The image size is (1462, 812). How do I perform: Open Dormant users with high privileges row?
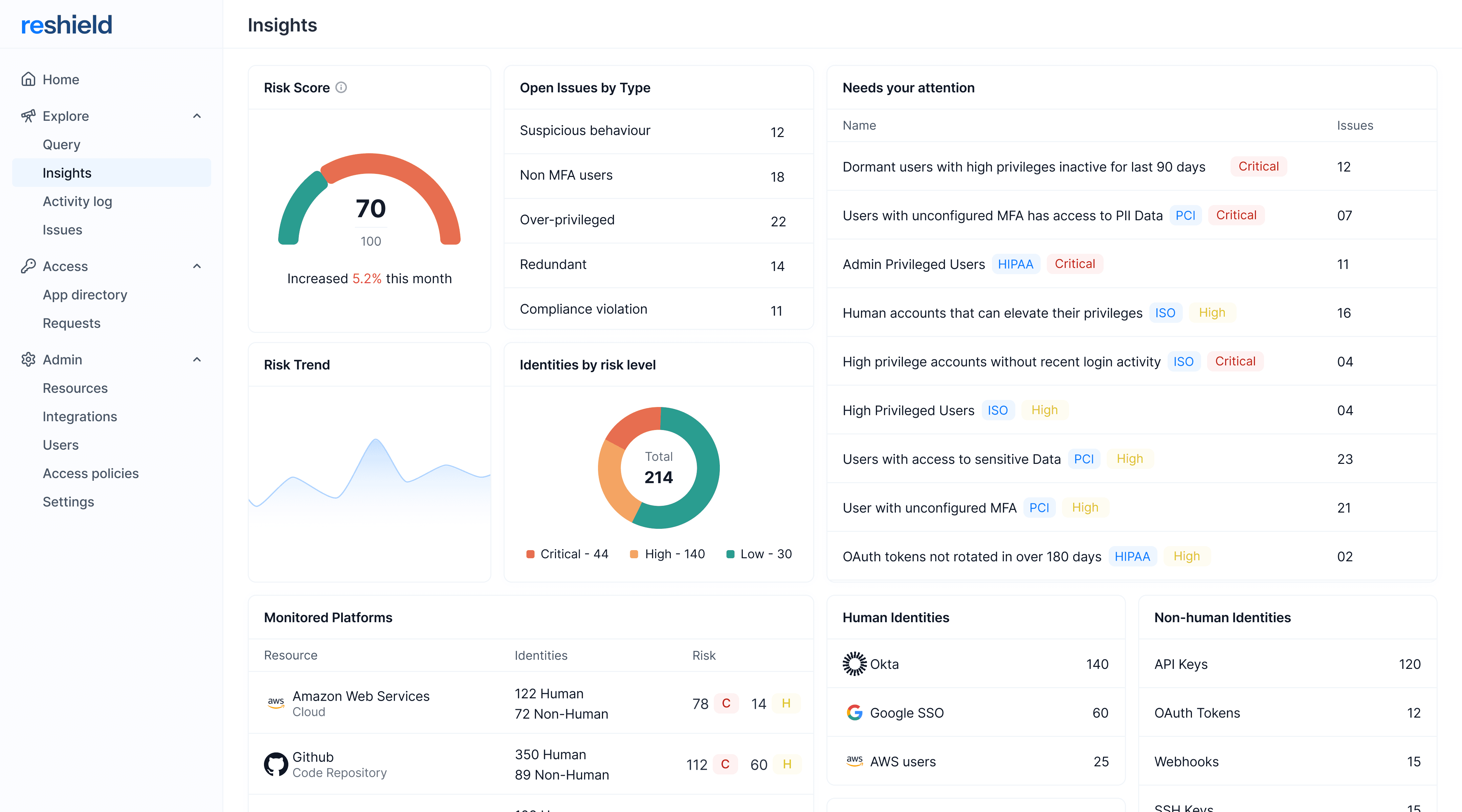click(x=1023, y=167)
